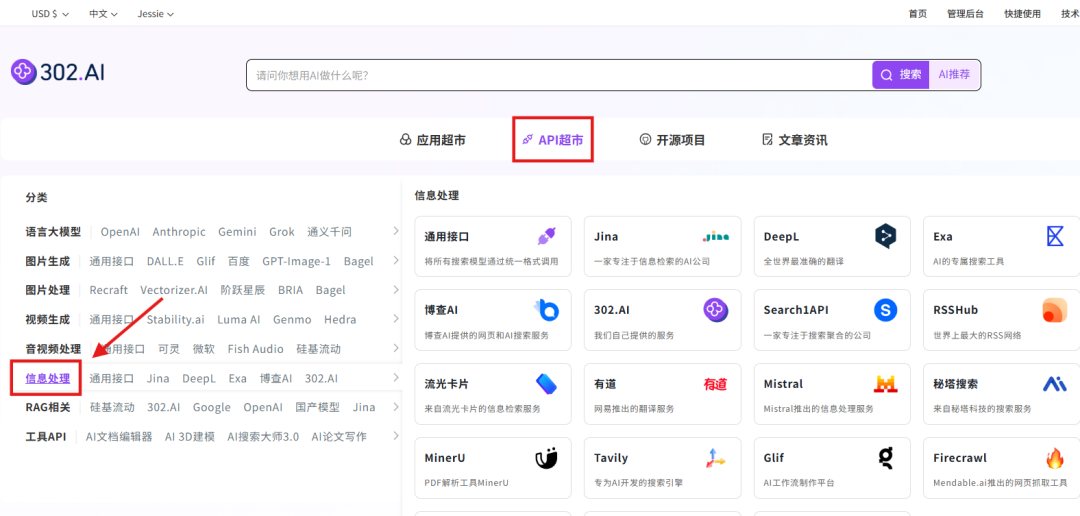Open Luma AI under 视频生成
1080x516 pixels.
(x=238, y=320)
